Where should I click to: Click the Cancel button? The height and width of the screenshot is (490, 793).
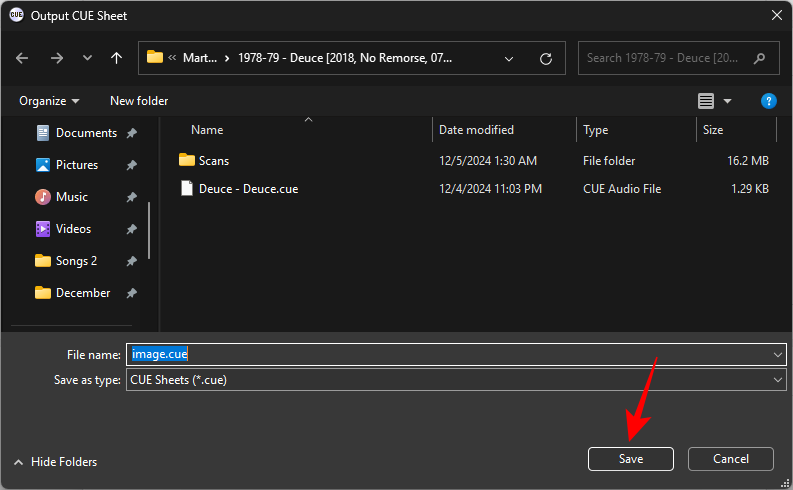click(731, 459)
